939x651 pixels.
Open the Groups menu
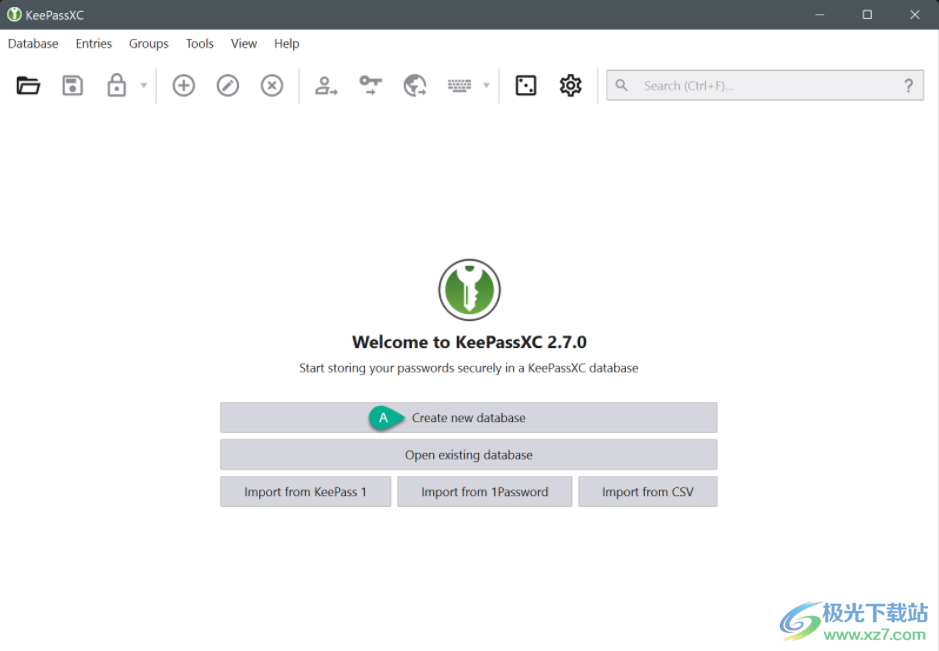[149, 44]
